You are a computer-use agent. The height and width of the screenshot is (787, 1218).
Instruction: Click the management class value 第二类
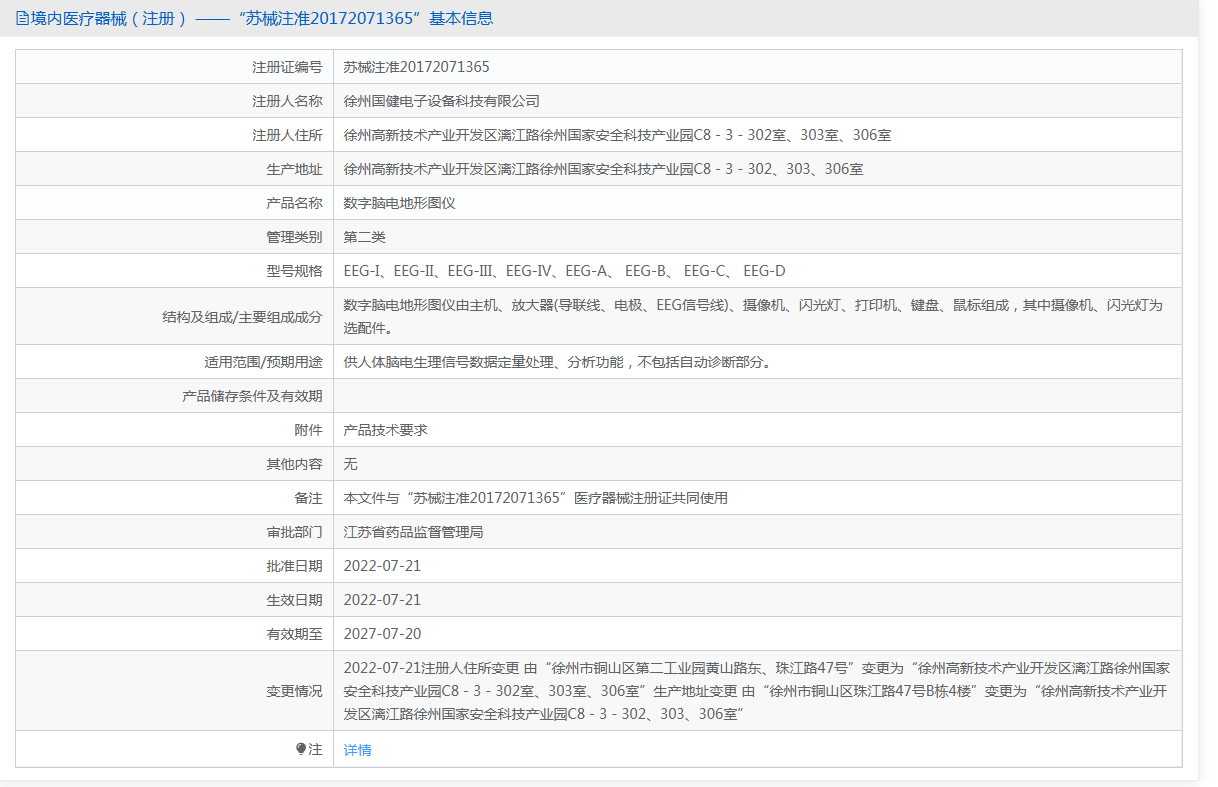pyautogui.click(x=364, y=237)
